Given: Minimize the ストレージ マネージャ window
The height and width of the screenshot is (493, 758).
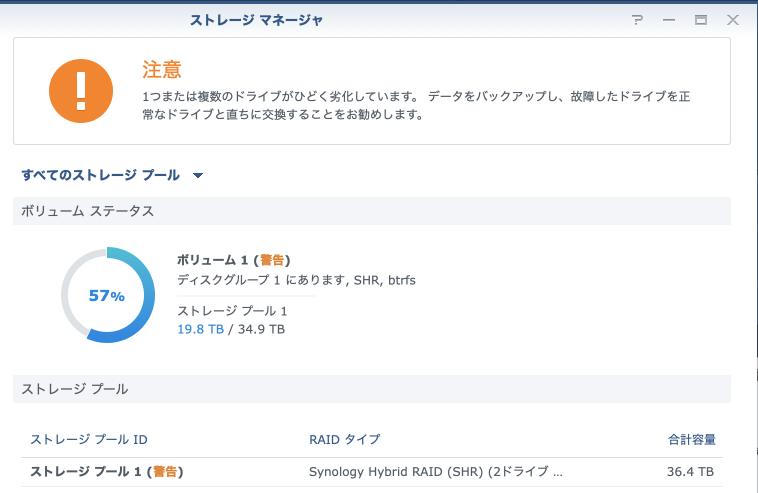Looking at the screenshot, I should pos(669,20).
